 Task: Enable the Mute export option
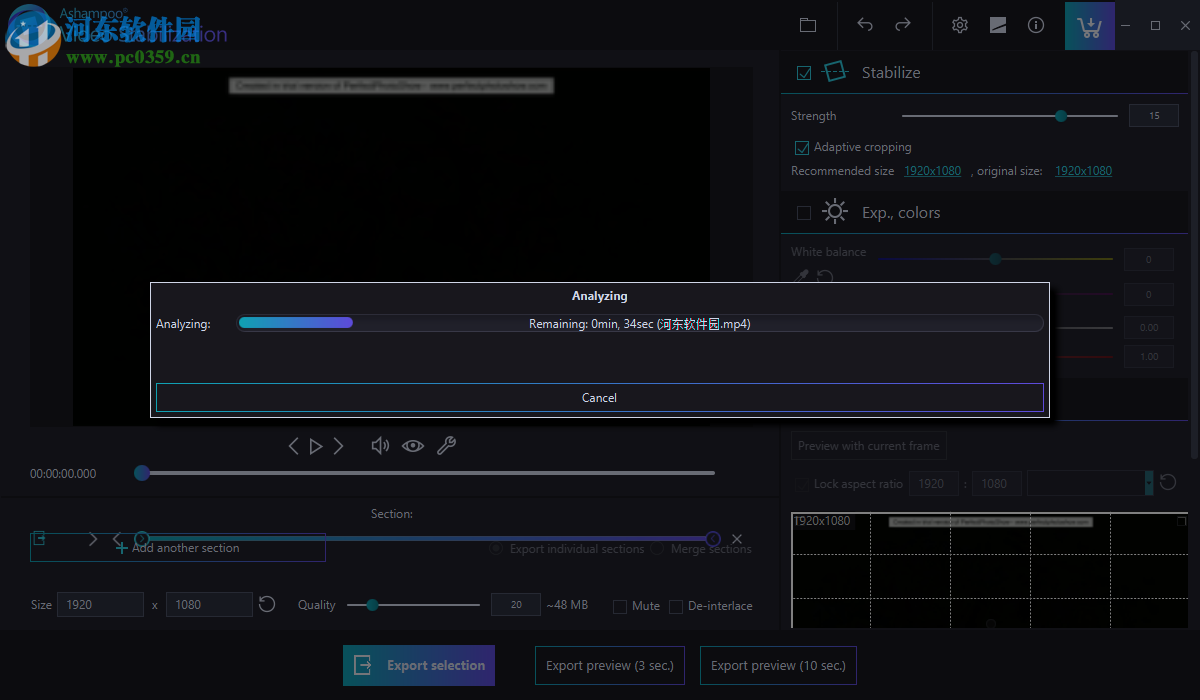tap(619, 606)
